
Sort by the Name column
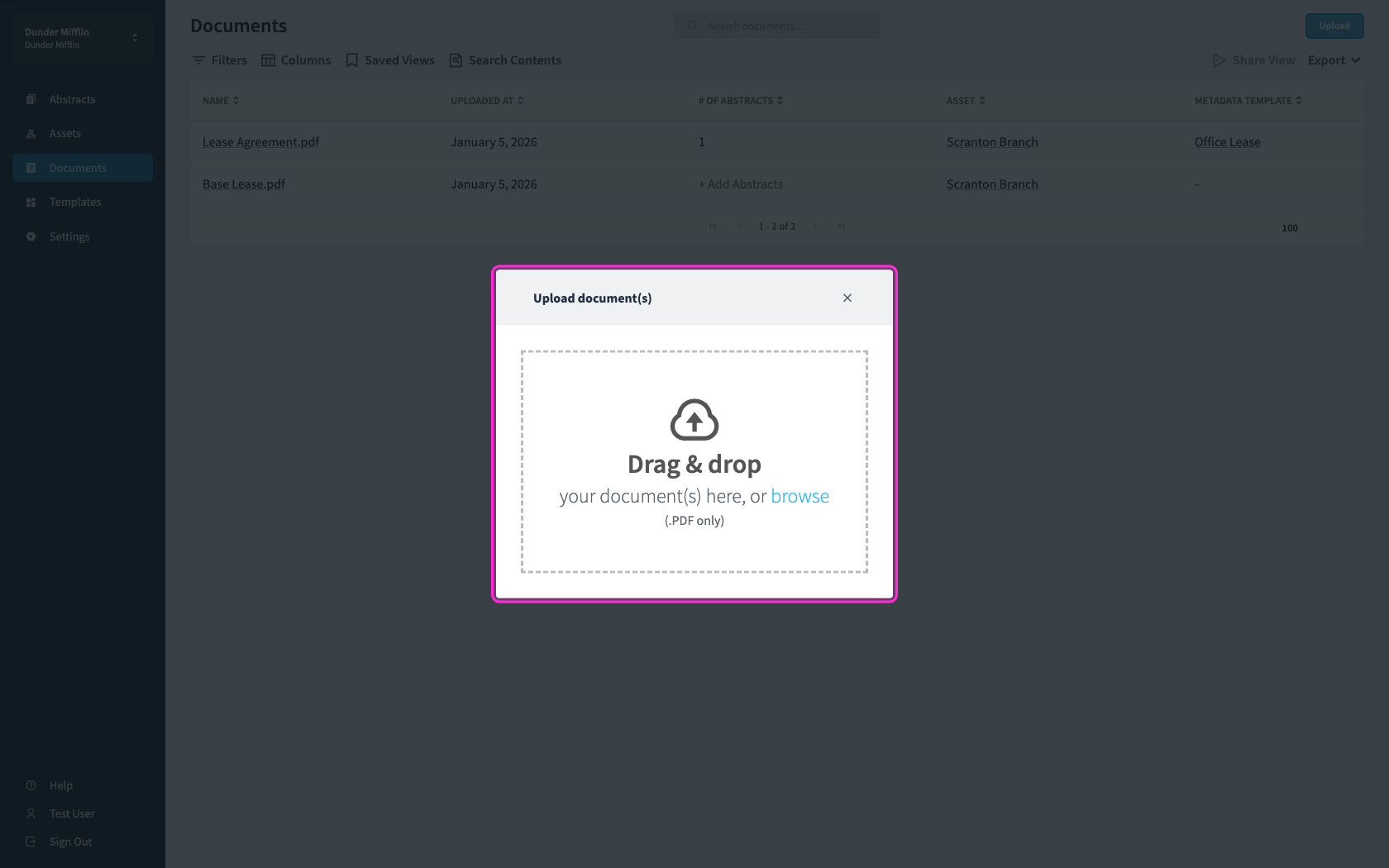pos(221,101)
